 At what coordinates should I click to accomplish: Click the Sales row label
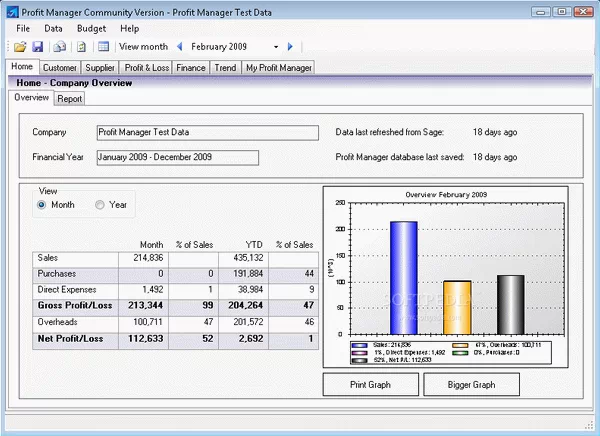pyautogui.click(x=48, y=258)
